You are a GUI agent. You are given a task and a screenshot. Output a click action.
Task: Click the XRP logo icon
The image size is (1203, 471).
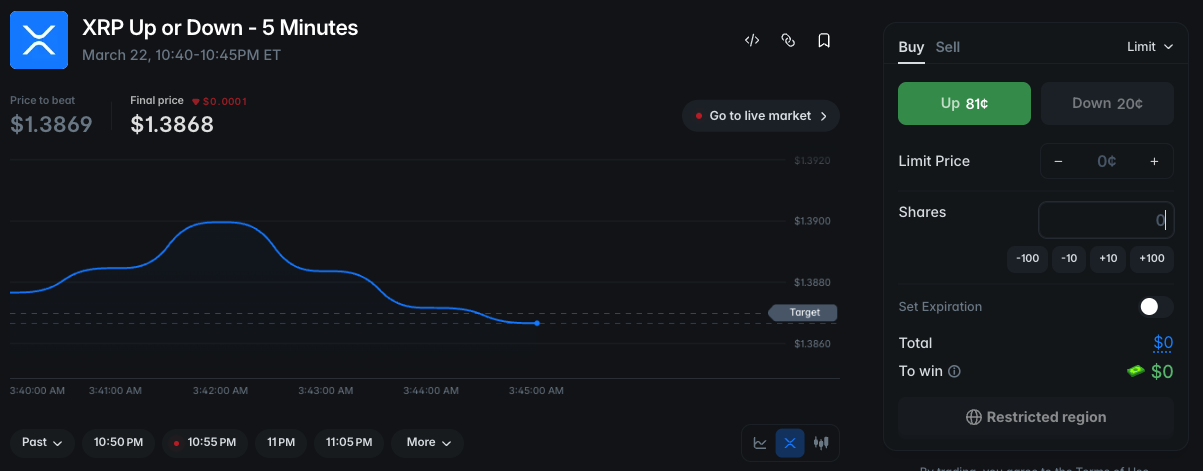click(x=39, y=40)
